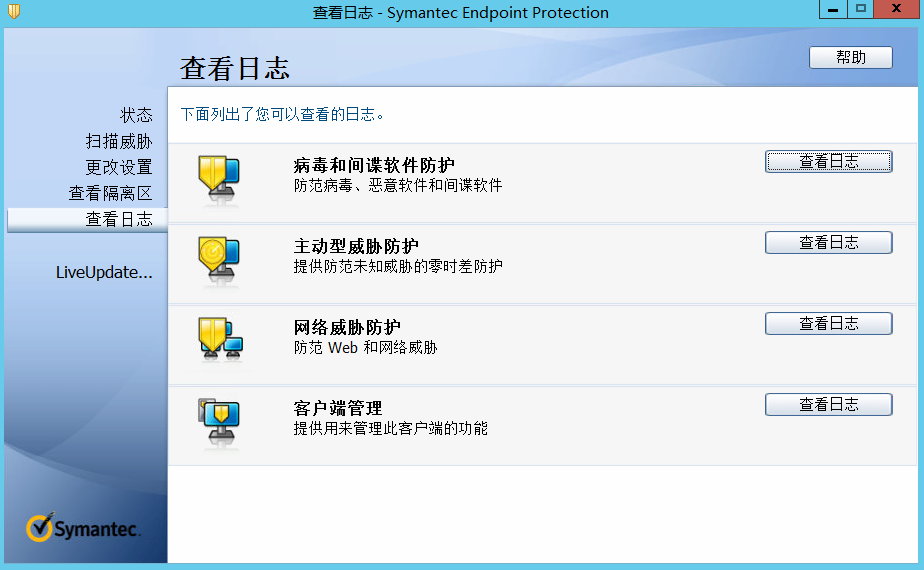The width and height of the screenshot is (924, 570).
Task: Click the text 提供用来管理此客户端的功能
Action: (390, 429)
